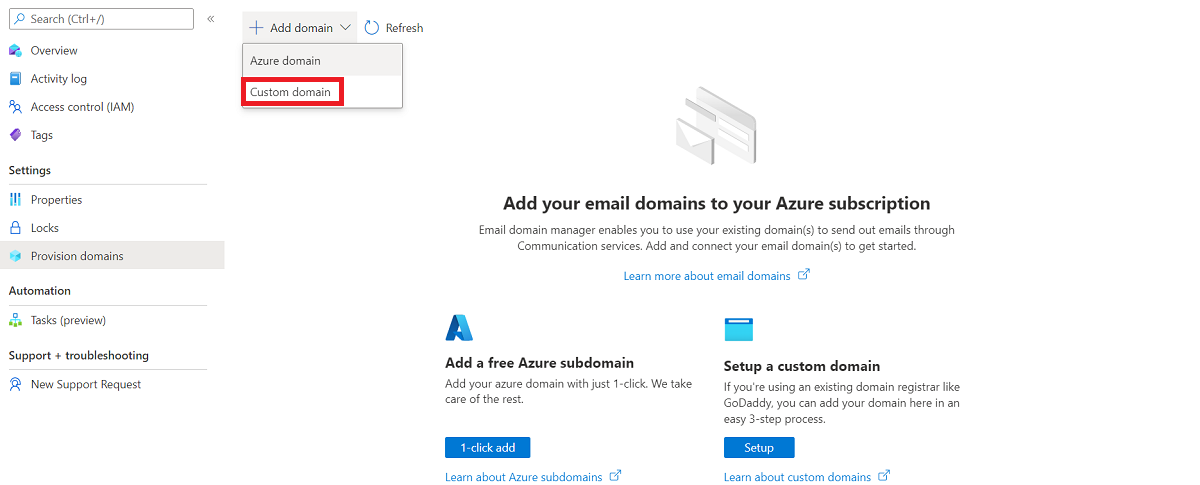This screenshot has height=485, width=1200.
Task: Click the Locks padlock icon
Action: [15, 227]
